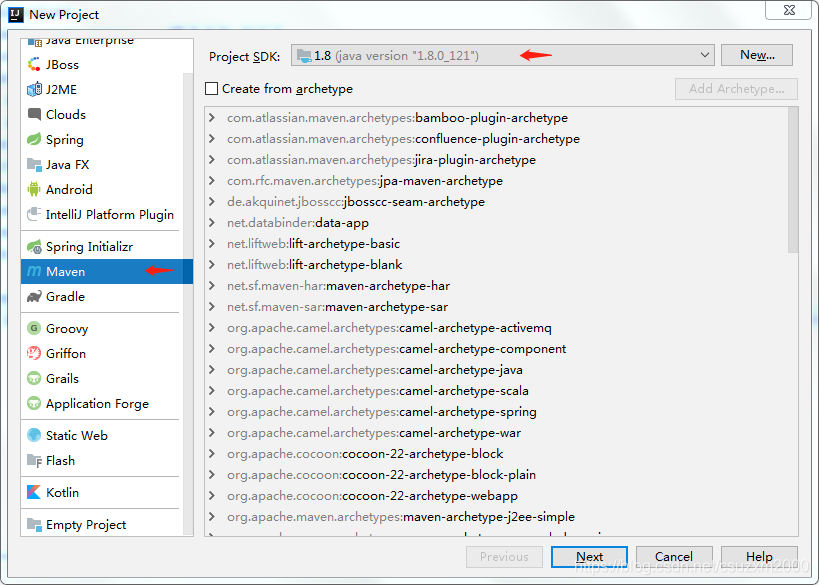Click the JBoss project type icon
The height and width of the screenshot is (585, 819).
[34, 64]
